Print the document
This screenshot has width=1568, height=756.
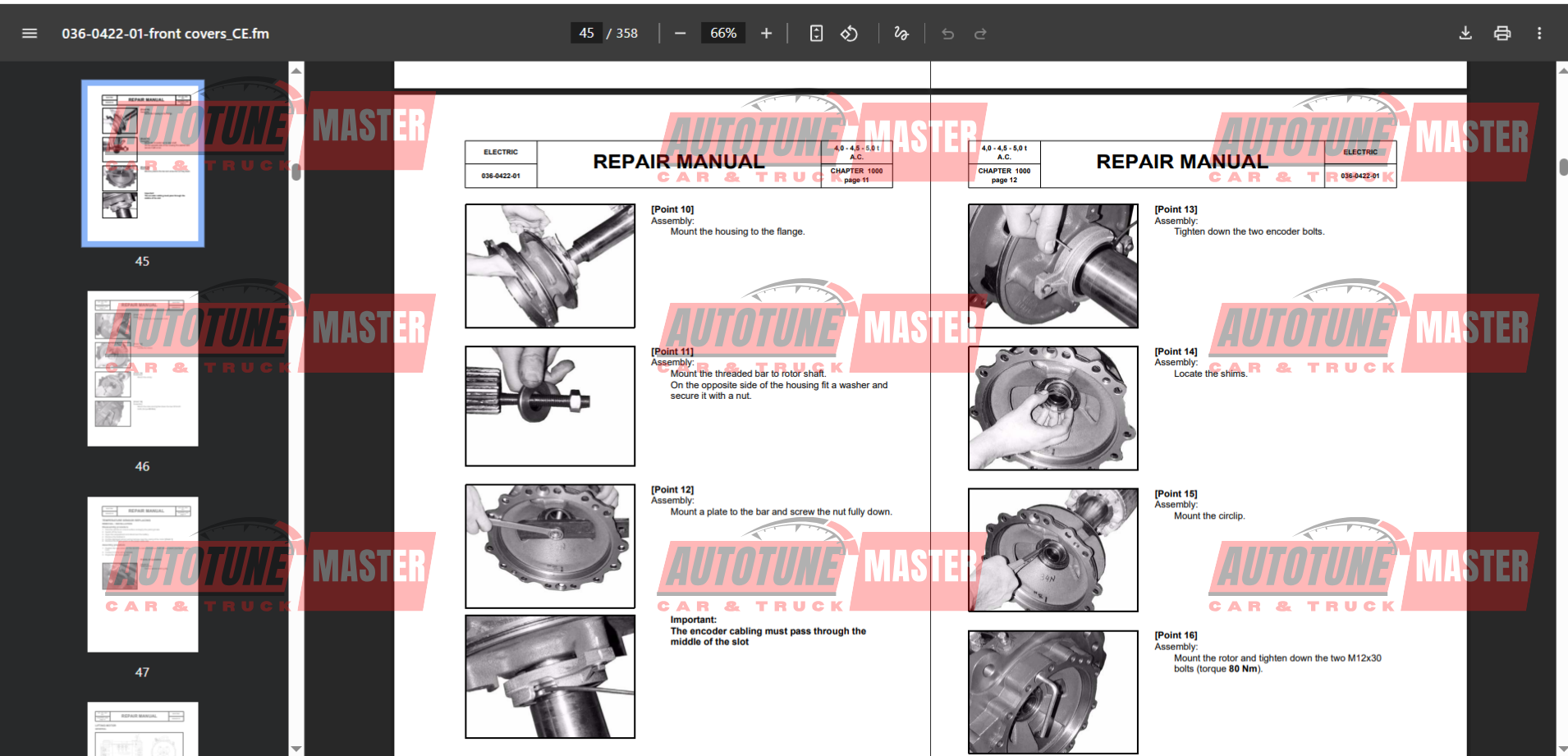pyautogui.click(x=1502, y=34)
